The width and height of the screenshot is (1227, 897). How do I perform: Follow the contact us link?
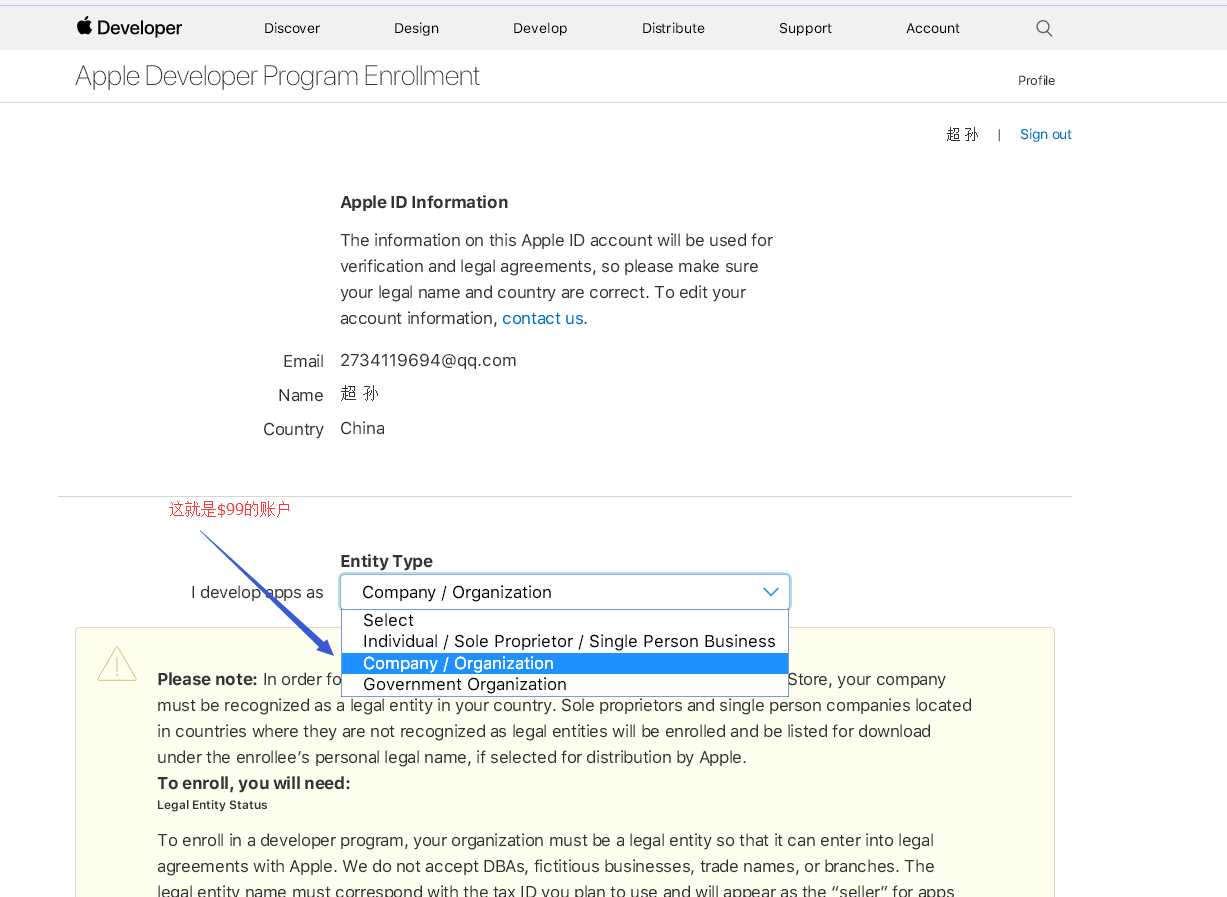point(543,318)
